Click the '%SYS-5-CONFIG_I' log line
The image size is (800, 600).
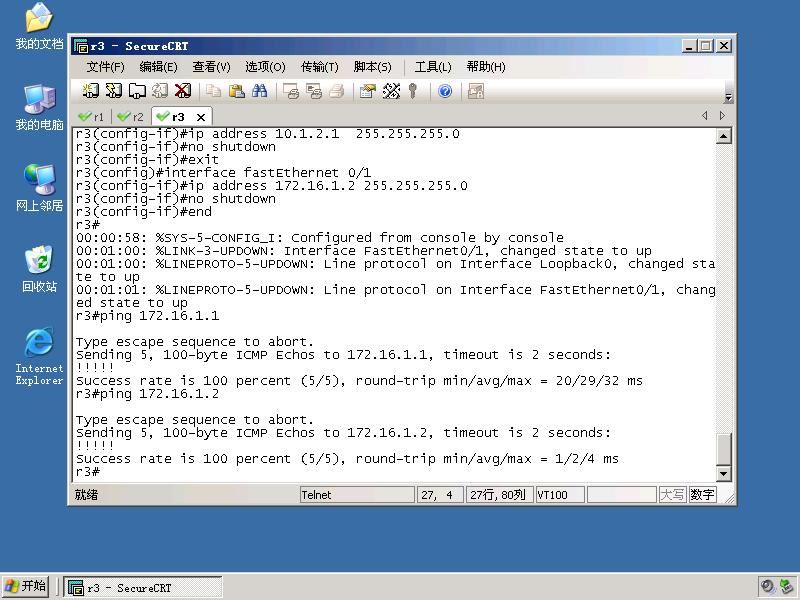(320, 238)
